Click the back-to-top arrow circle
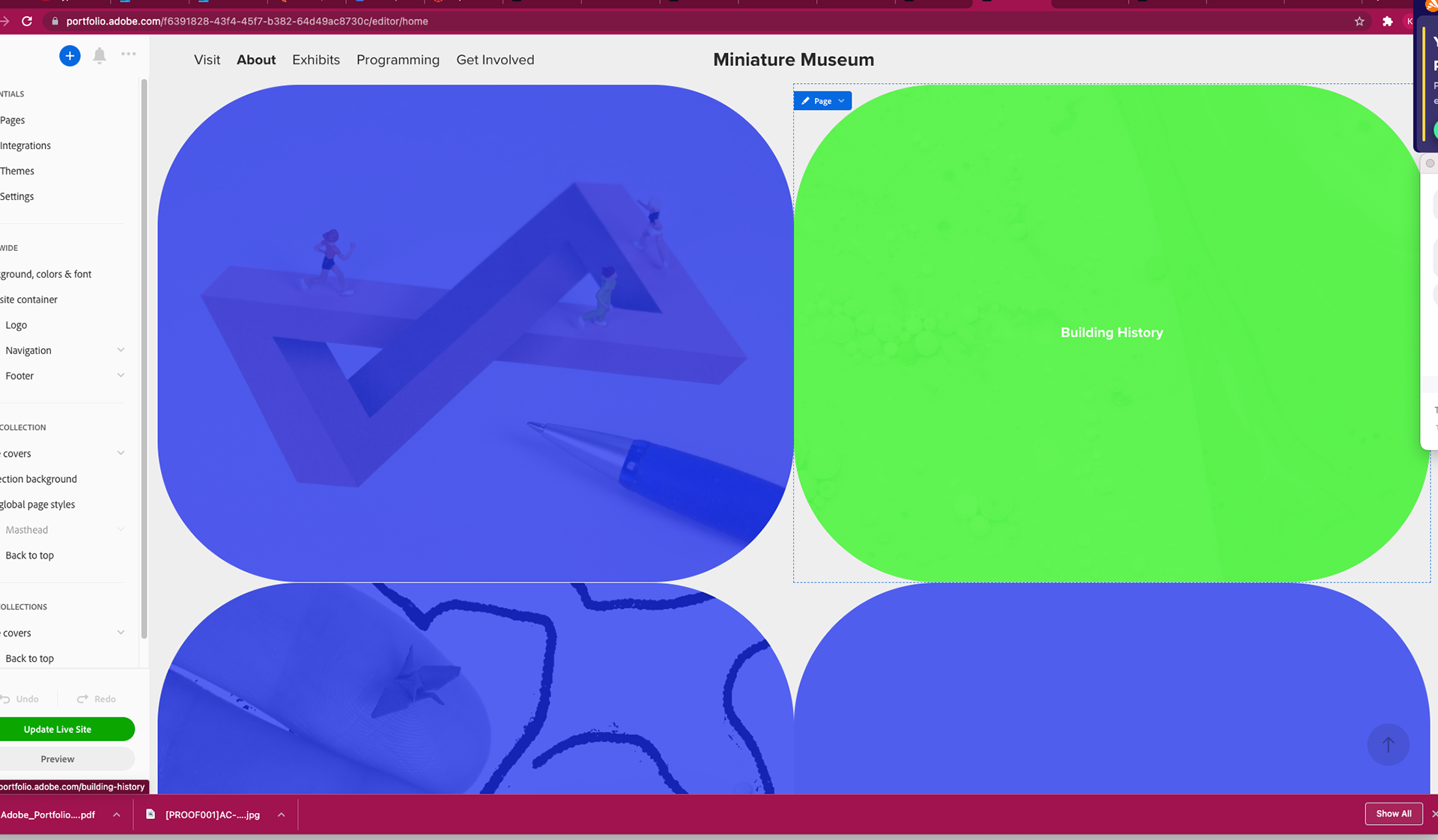 (x=1388, y=744)
